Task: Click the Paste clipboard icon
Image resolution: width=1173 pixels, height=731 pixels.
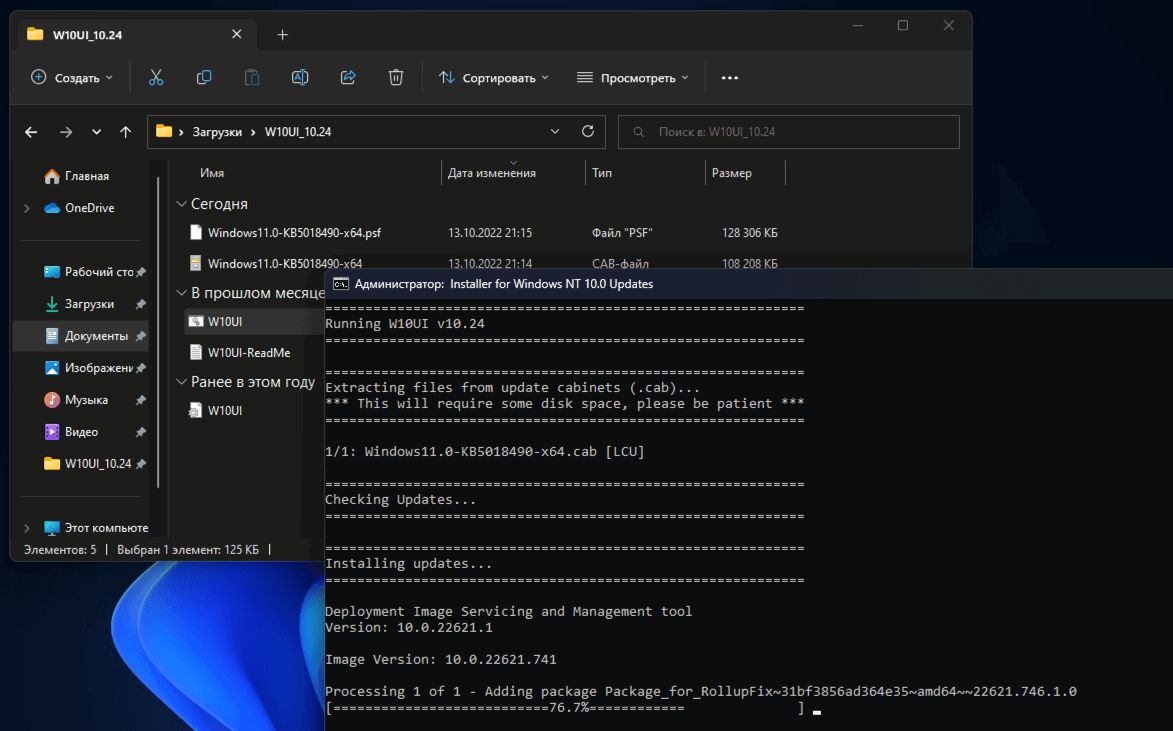Action: coord(252,77)
